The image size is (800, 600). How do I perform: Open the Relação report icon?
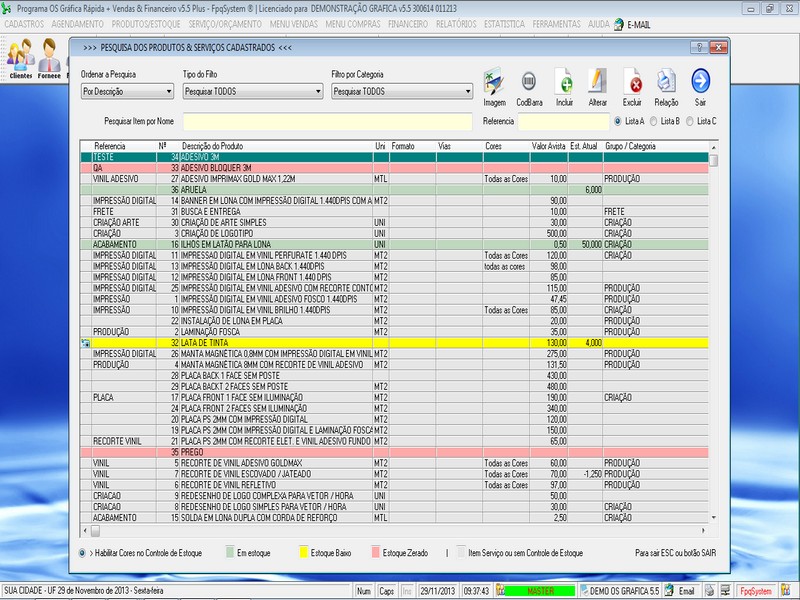[x=666, y=82]
